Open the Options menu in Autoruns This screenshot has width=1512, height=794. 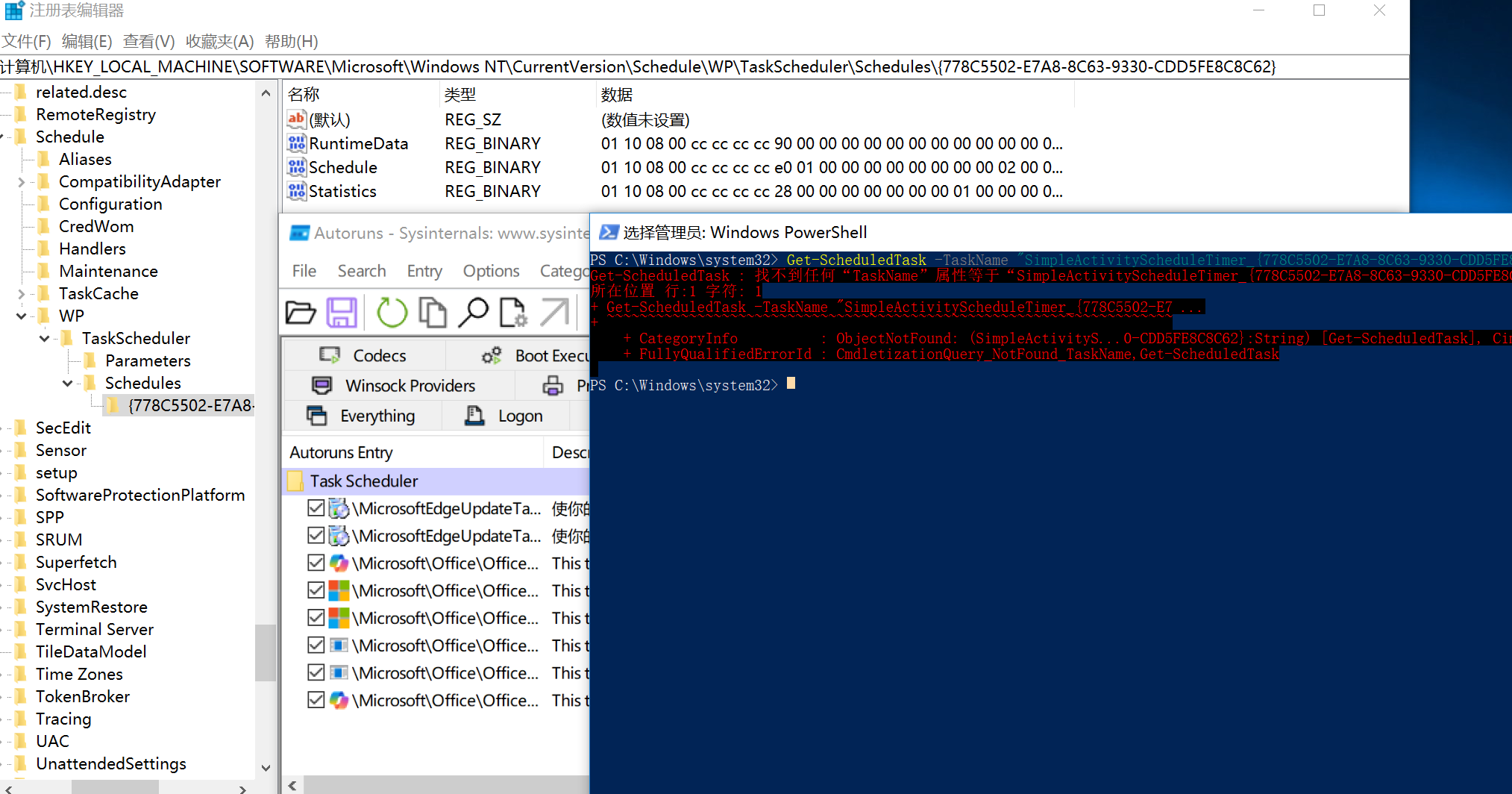pos(491,271)
